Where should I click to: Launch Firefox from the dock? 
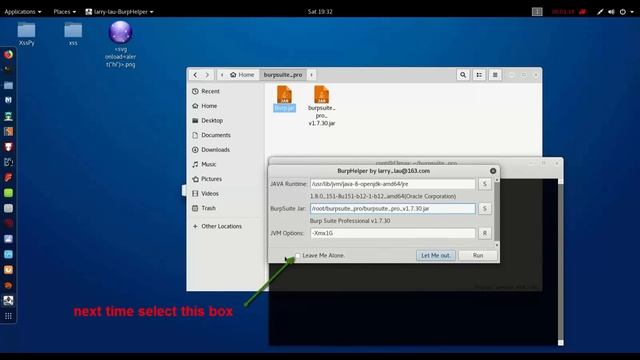(8, 54)
